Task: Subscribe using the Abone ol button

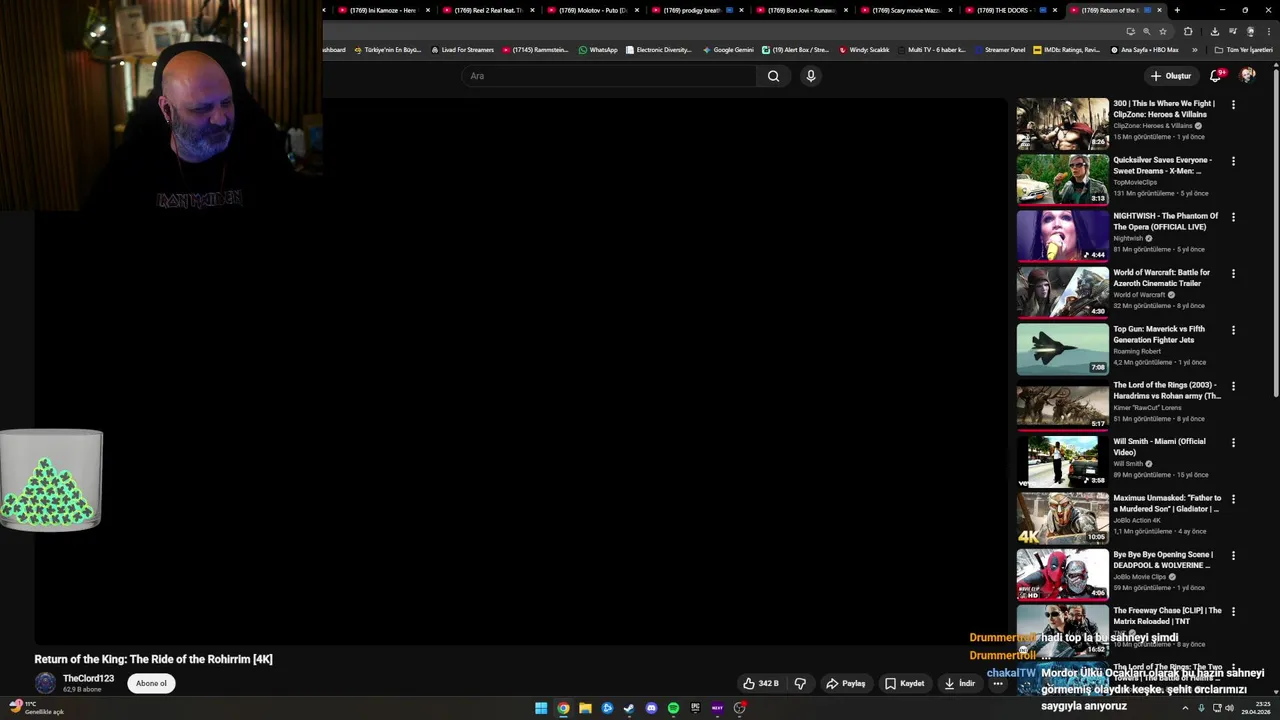Action: pos(151,683)
